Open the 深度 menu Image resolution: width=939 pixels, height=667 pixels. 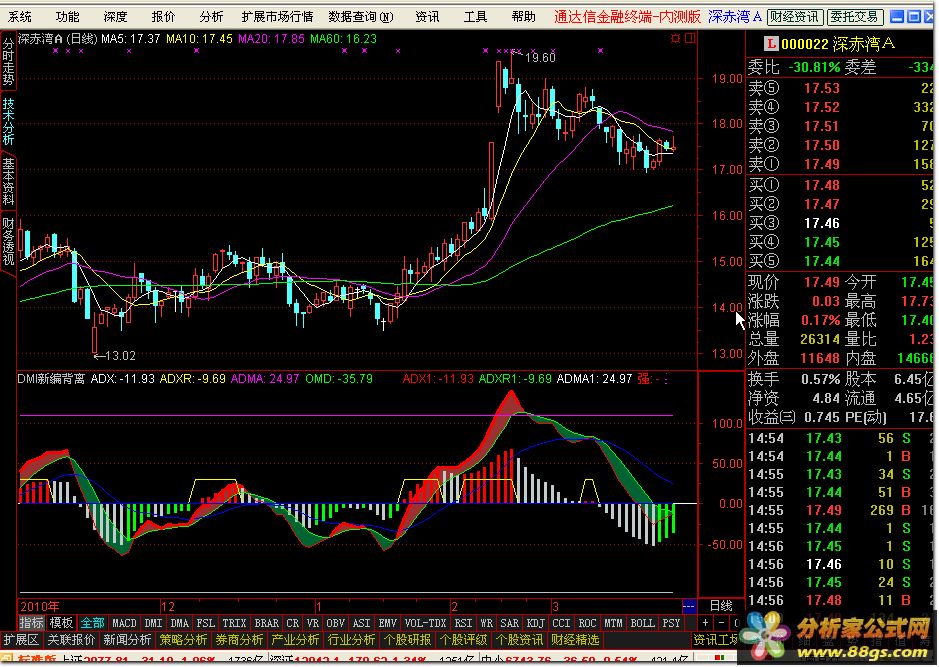[115, 17]
